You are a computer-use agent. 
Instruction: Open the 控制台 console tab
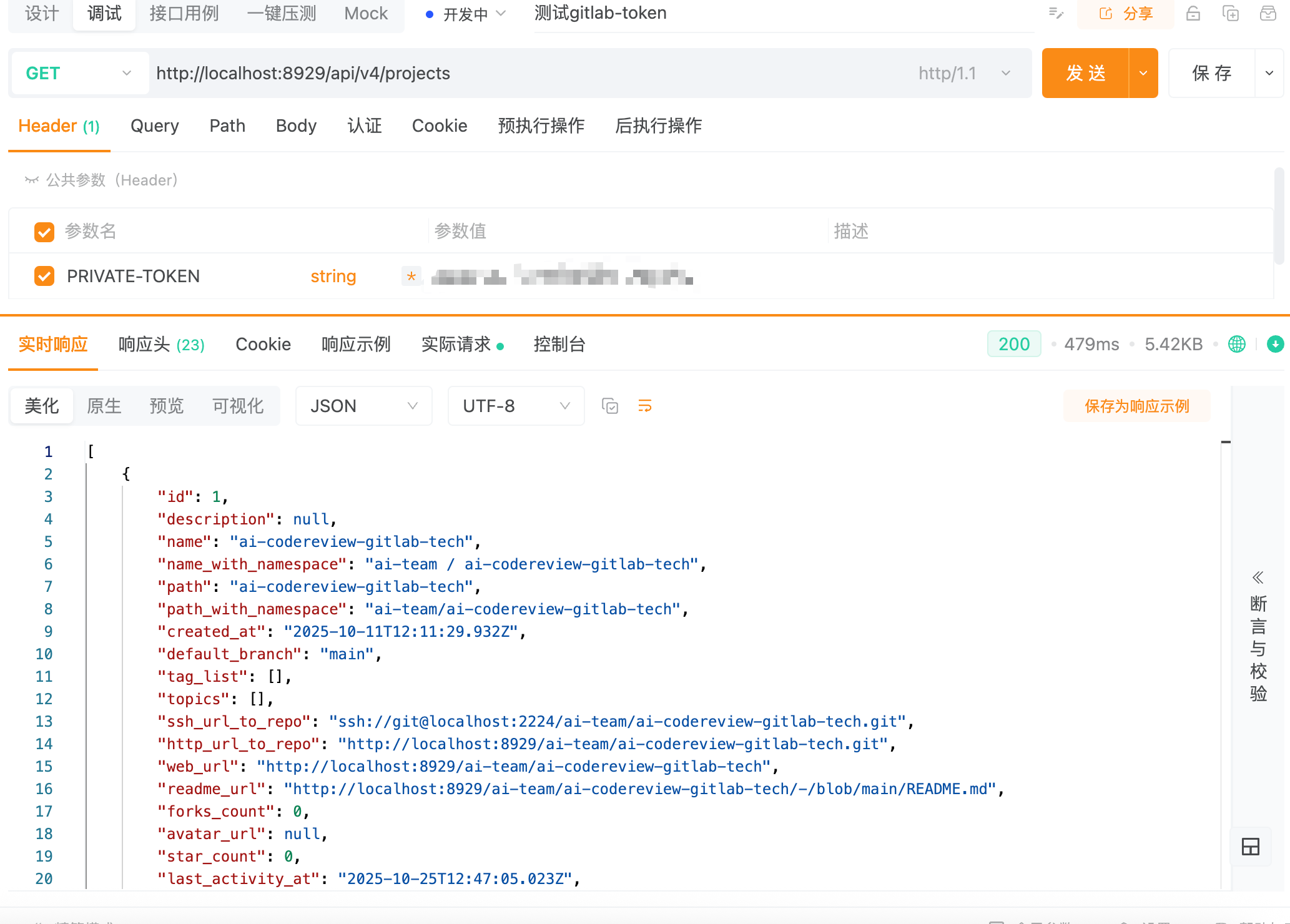(559, 344)
